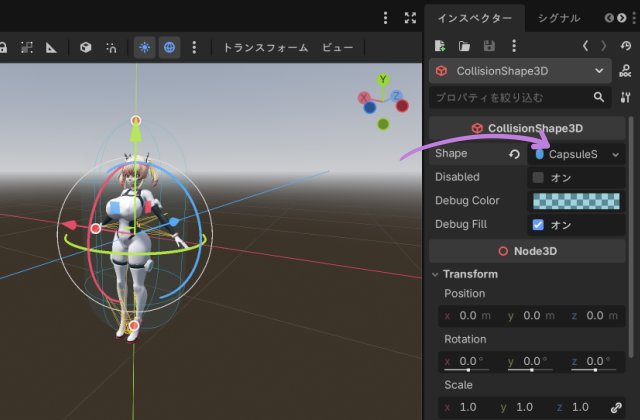Create new resource in inspector
The width and height of the screenshot is (640, 420).
coord(440,46)
